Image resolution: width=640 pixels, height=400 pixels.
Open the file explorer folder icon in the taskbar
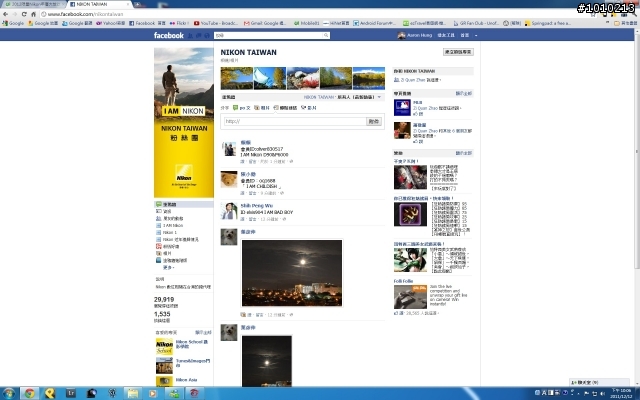click(x=132, y=393)
